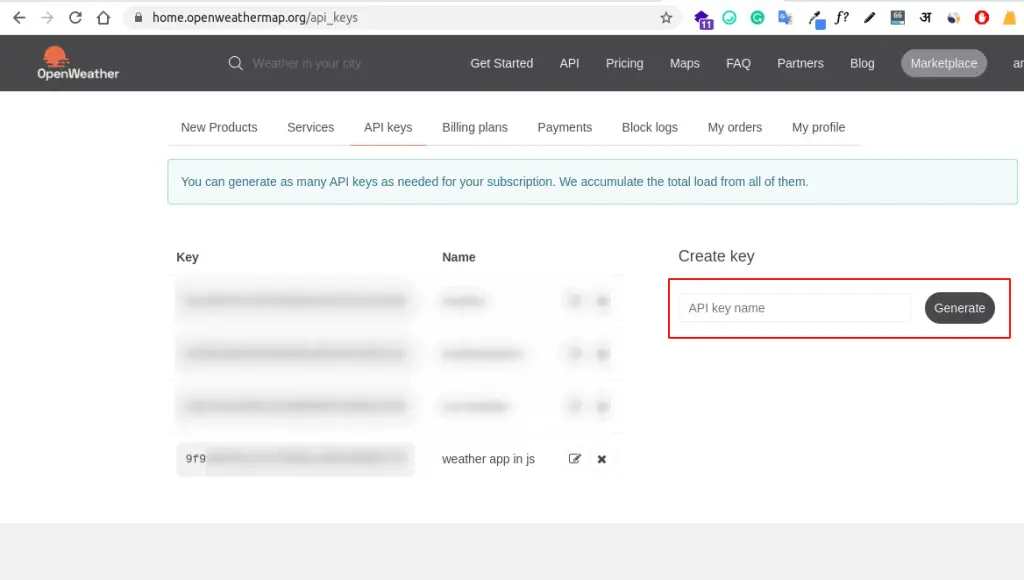Viewport: 1024px width, 580px height.
Task: Delete the 'weather app in js' key
Action: 601,459
